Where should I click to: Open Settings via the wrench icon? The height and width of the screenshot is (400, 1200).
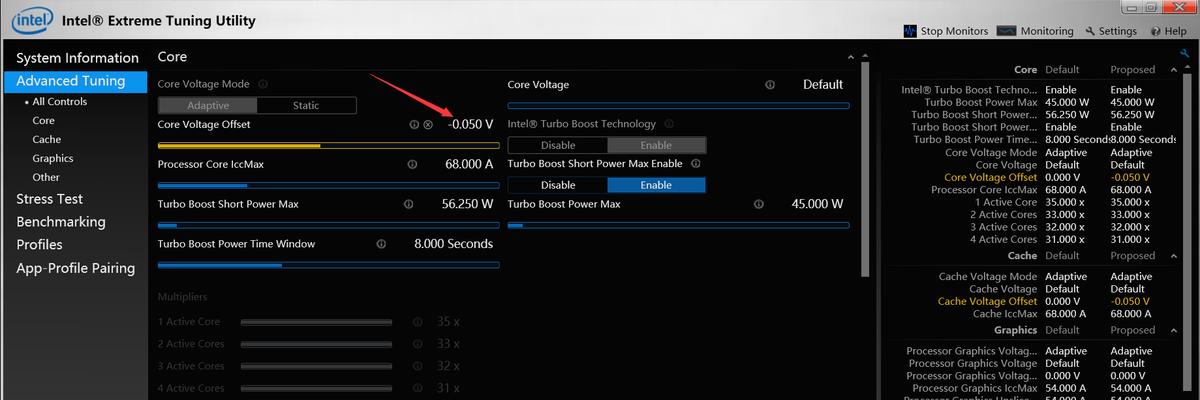coord(1089,31)
